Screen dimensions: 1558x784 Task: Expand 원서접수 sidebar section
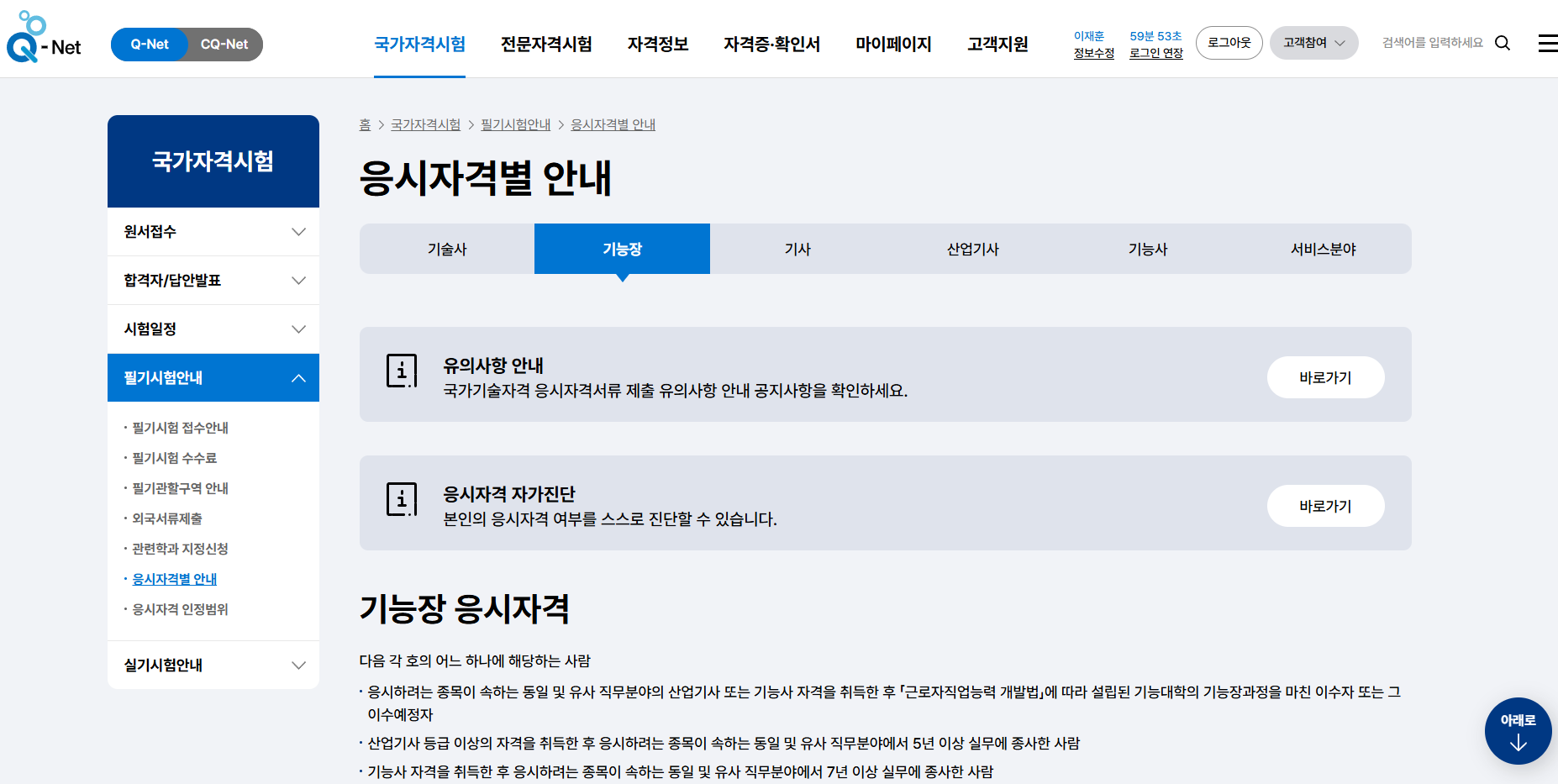[213, 232]
